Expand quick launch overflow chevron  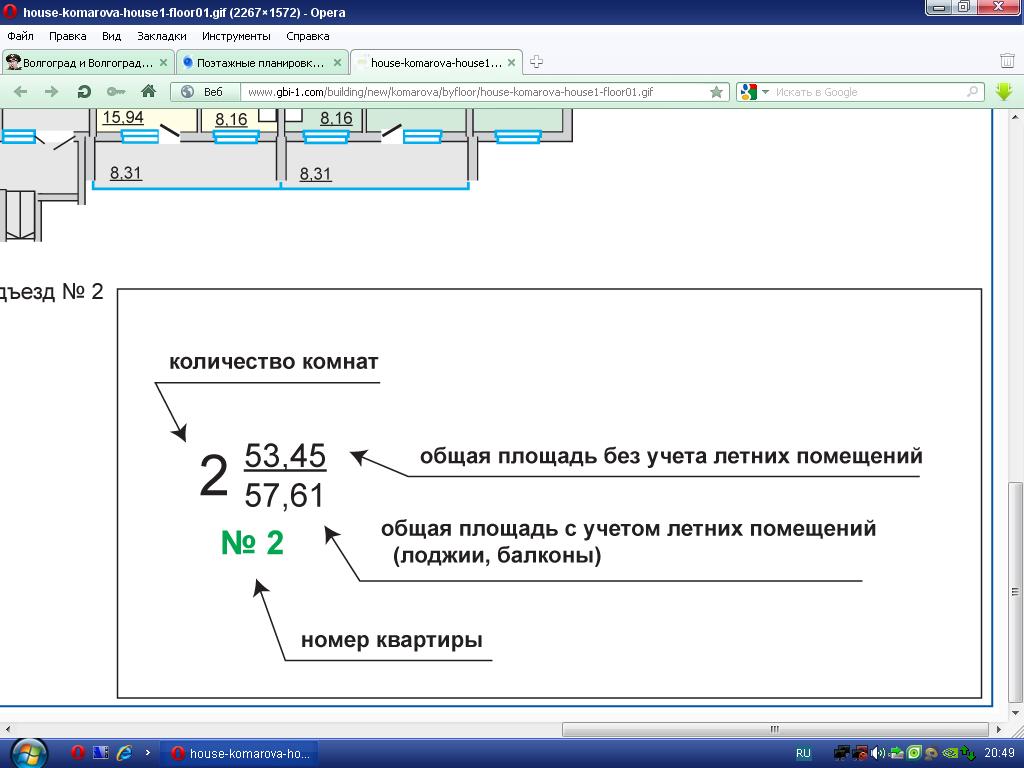click(x=148, y=753)
